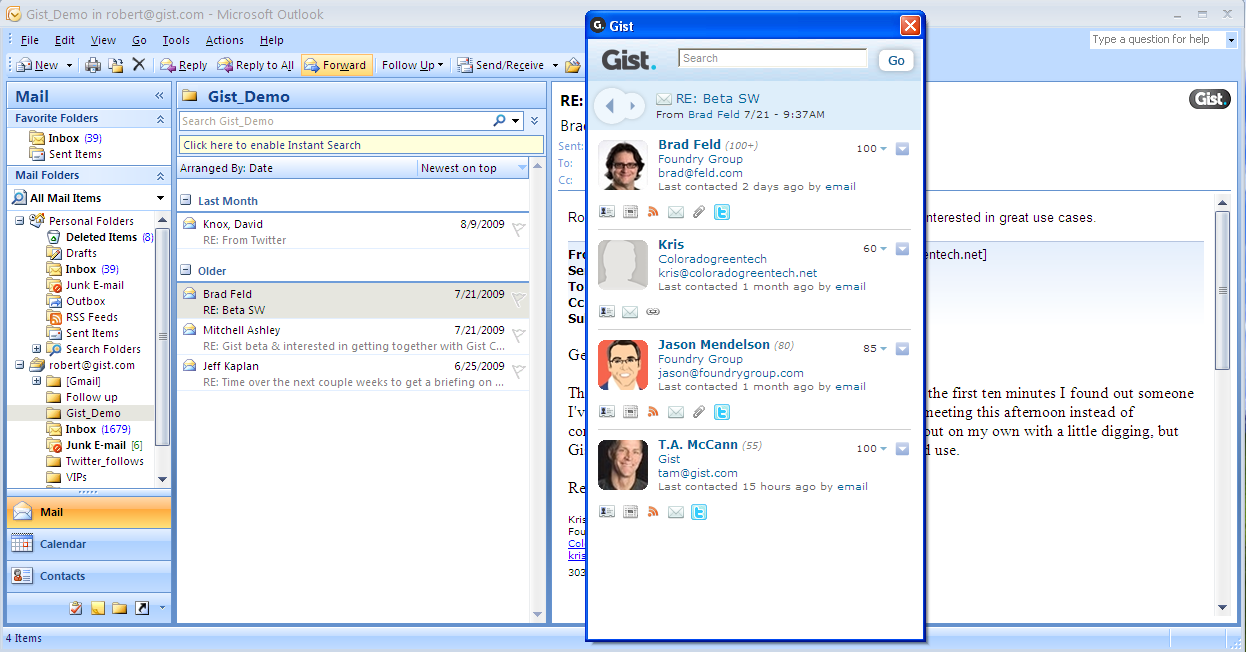Open T.A. McCann's RSS feed icon
This screenshot has width=1246, height=652.
point(653,512)
